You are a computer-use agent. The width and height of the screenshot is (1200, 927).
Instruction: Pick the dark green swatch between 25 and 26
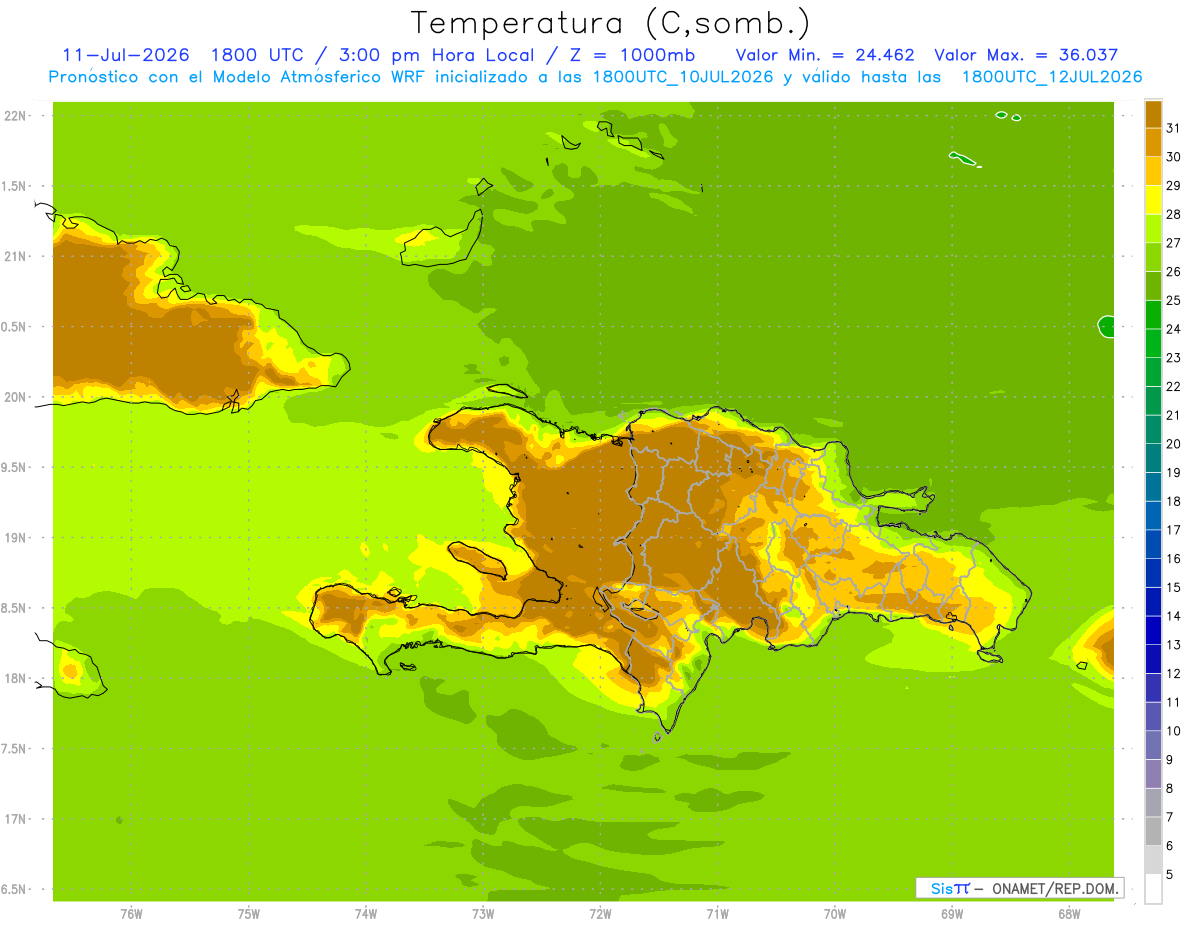(x=1153, y=286)
